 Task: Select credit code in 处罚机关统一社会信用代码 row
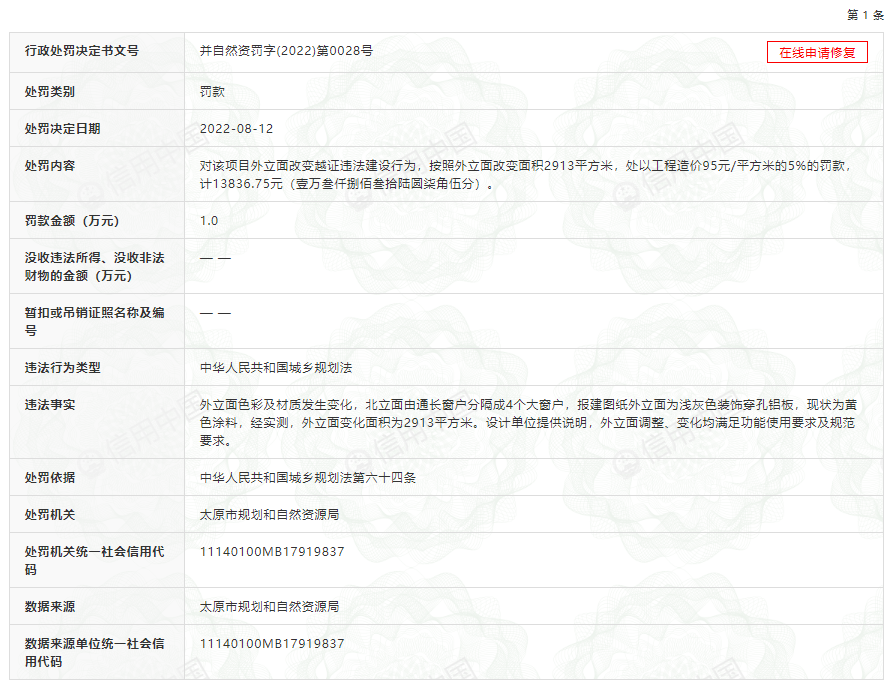[x=272, y=552]
